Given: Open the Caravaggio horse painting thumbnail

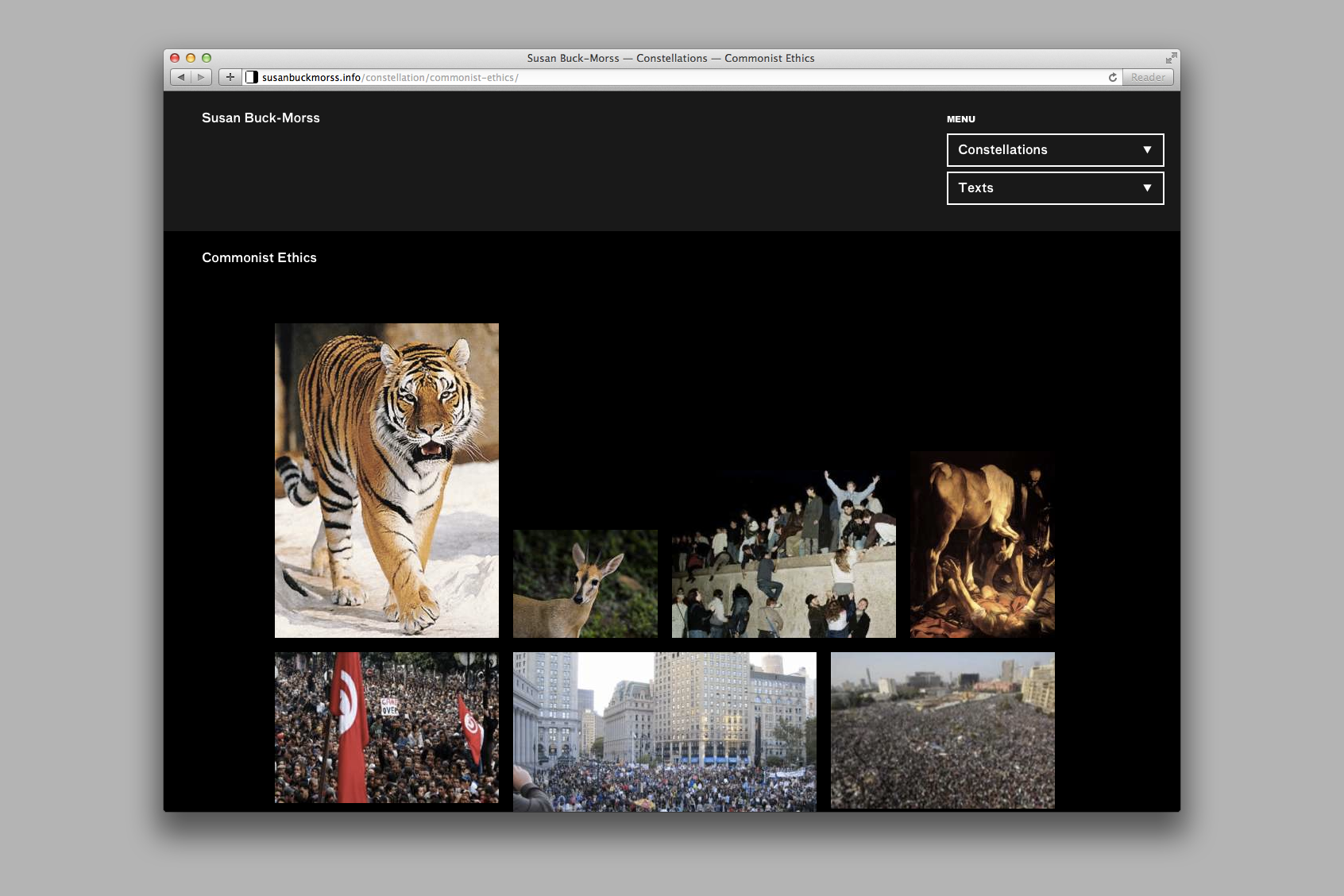Looking at the screenshot, I should [x=982, y=544].
